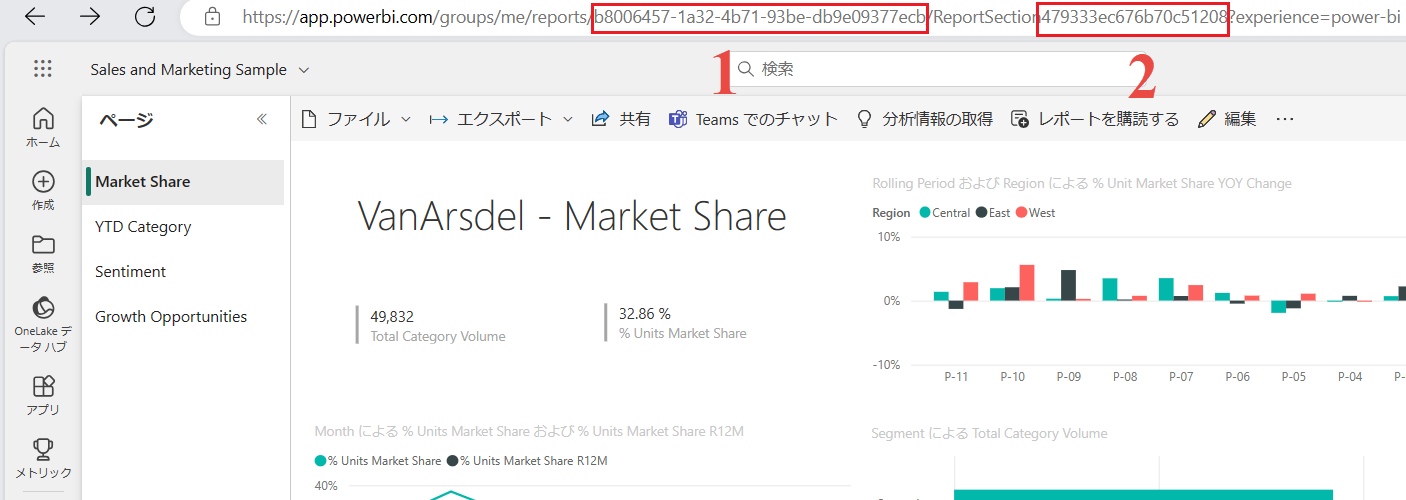Open Sales and Marketing Sample dropdown
Screen dimensions: 1406x500
click(x=200, y=70)
